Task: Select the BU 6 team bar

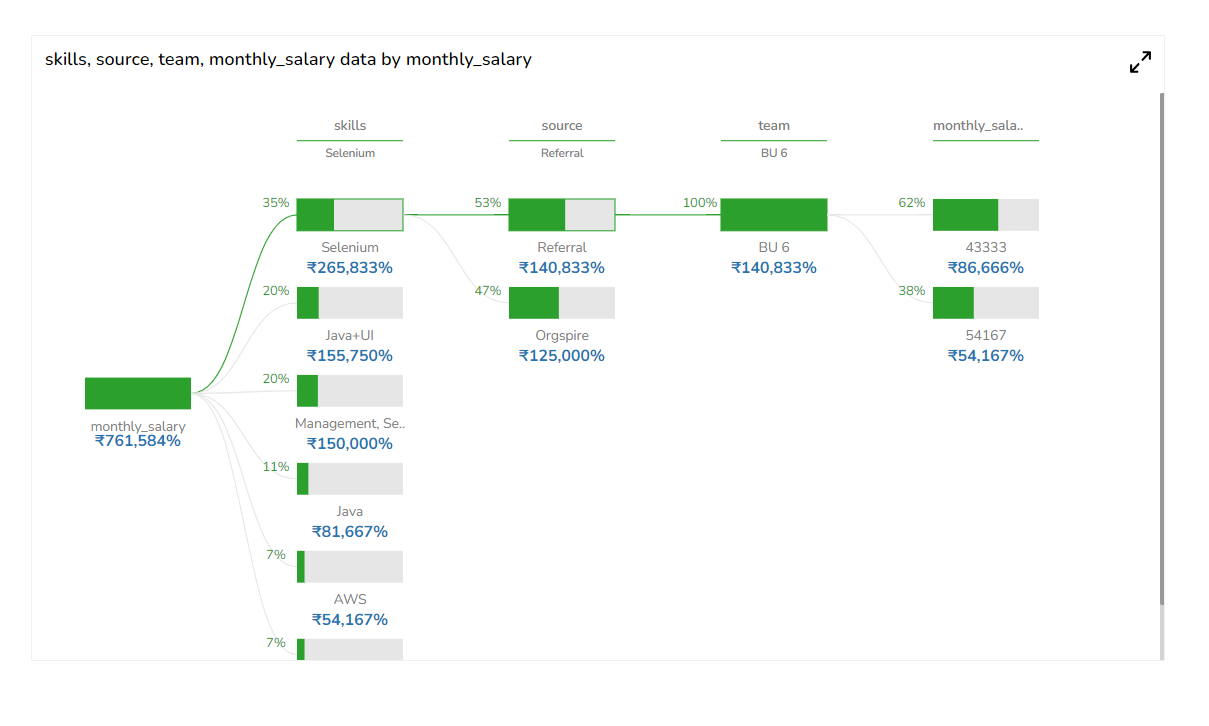Action: pos(774,215)
